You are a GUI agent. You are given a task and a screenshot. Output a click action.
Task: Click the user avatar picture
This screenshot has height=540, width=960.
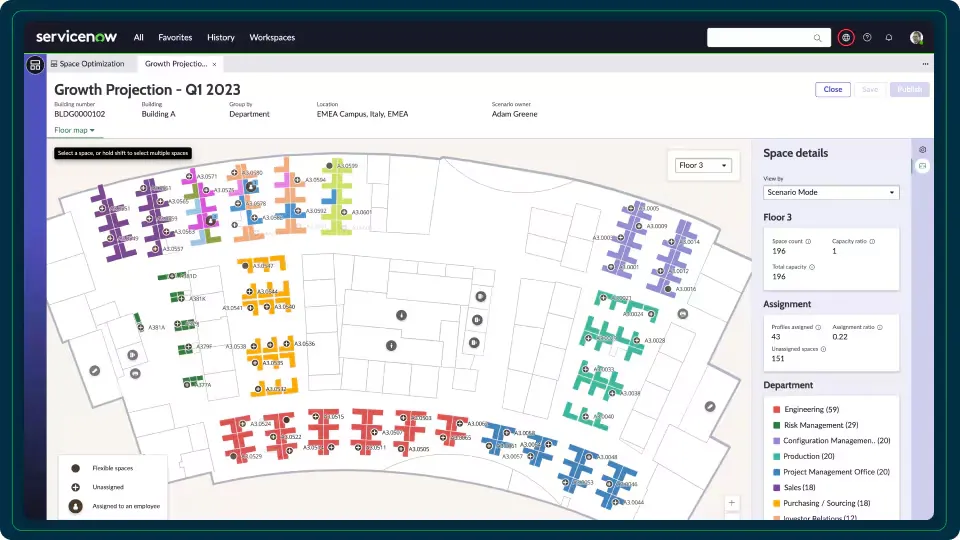[916, 37]
